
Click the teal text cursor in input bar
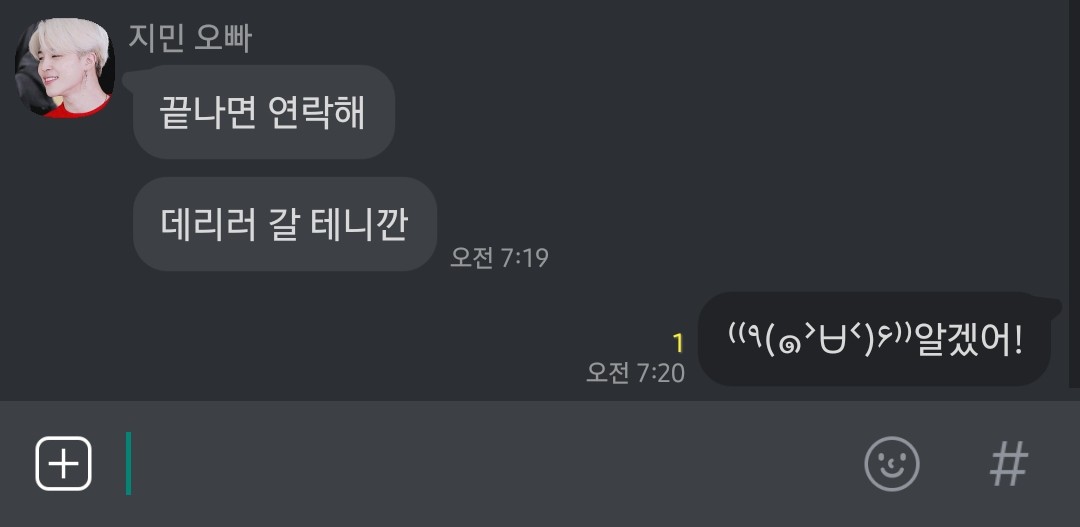point(128,463)
